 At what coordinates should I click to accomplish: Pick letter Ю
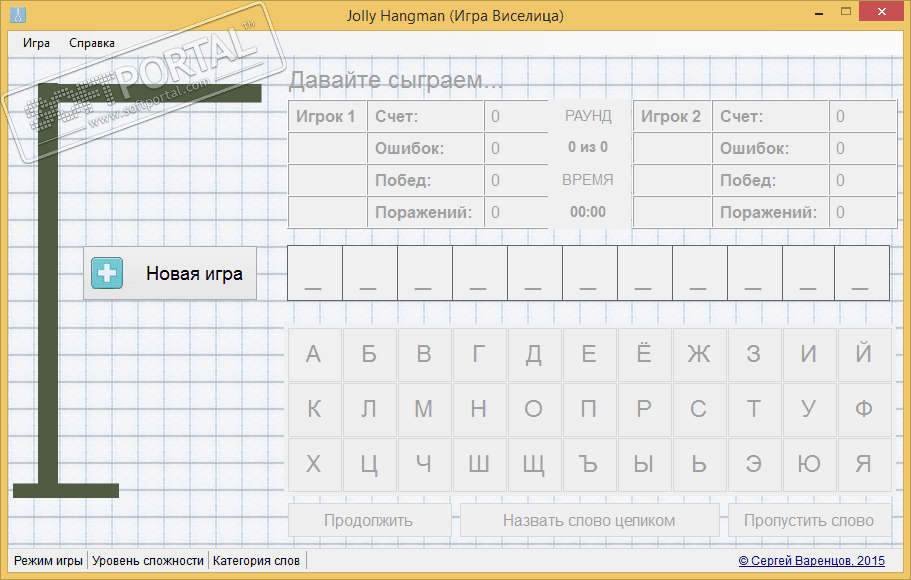click(809, 465)
